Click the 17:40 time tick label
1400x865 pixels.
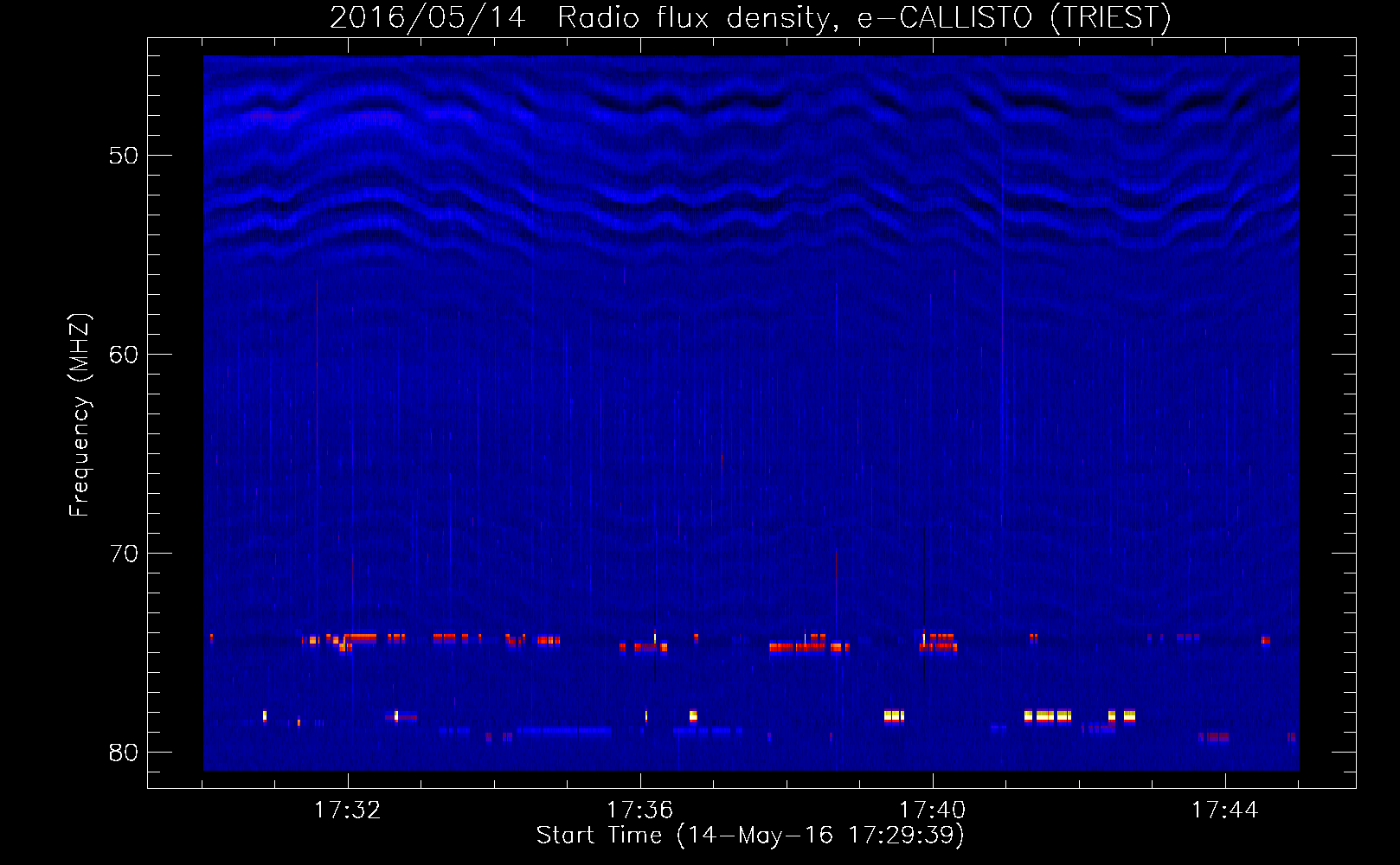(x=933, y=811)
